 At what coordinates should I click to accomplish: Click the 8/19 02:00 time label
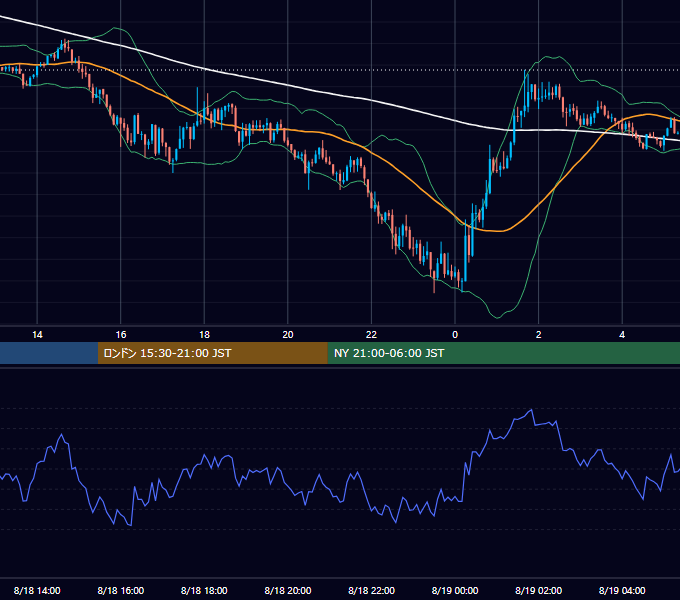pos(539,590)
